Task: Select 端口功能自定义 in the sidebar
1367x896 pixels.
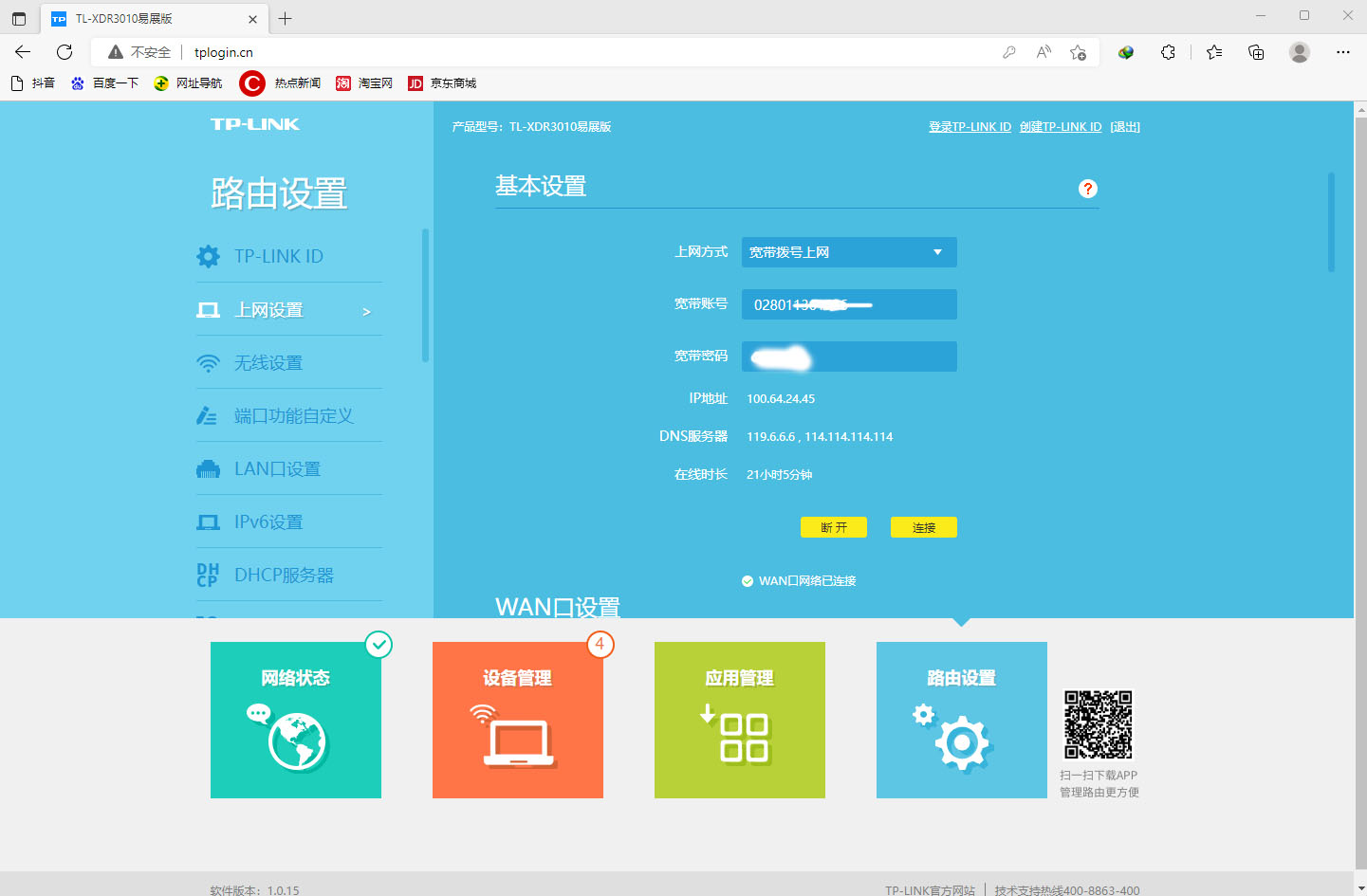Action: pyautogui.click(x=293, y=416)
